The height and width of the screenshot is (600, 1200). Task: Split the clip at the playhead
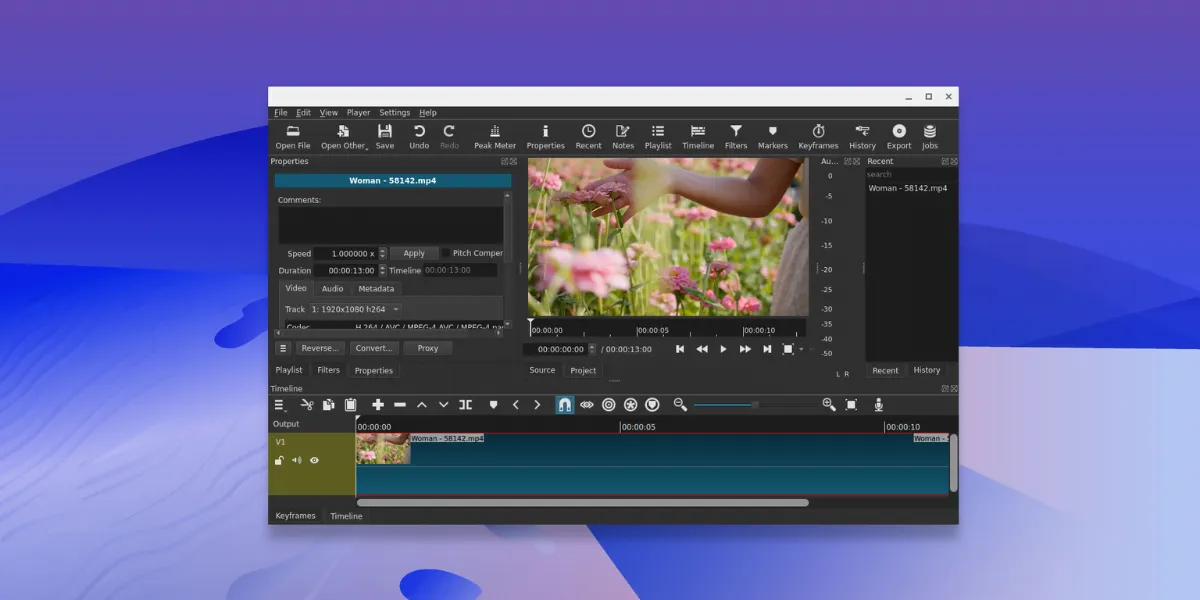[466, 404]
